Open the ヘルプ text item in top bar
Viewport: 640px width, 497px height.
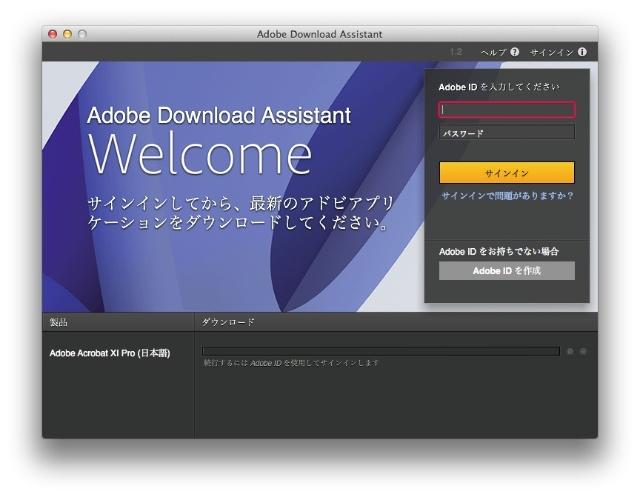click(494, 52)
